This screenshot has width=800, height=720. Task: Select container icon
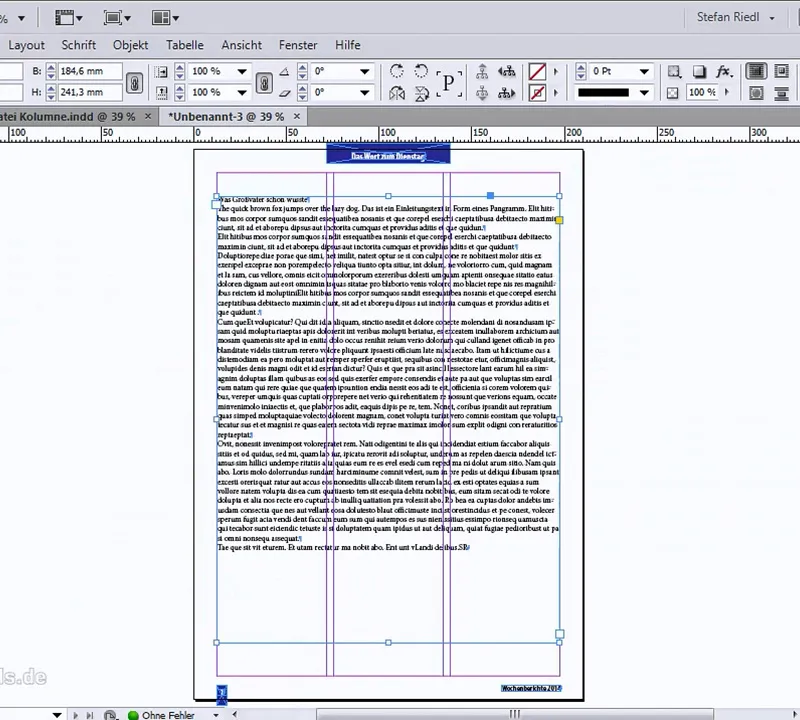[482, 71]
